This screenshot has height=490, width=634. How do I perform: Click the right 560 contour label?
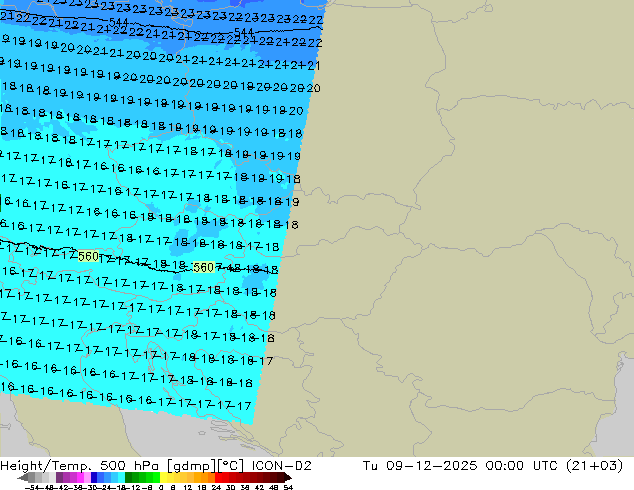203,268
